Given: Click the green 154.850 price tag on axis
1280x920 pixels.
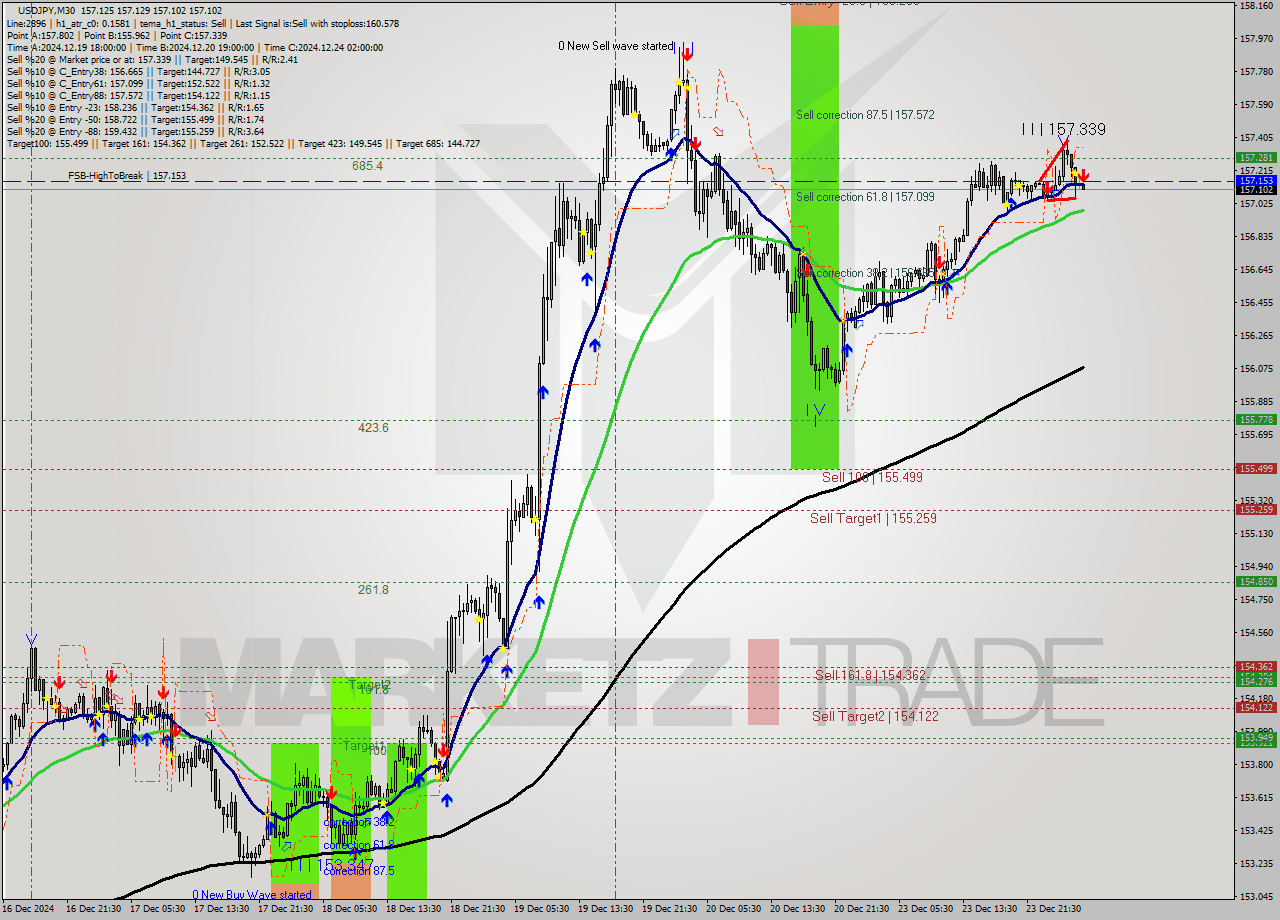Looking at the screenshot, I should point(1256,582).
